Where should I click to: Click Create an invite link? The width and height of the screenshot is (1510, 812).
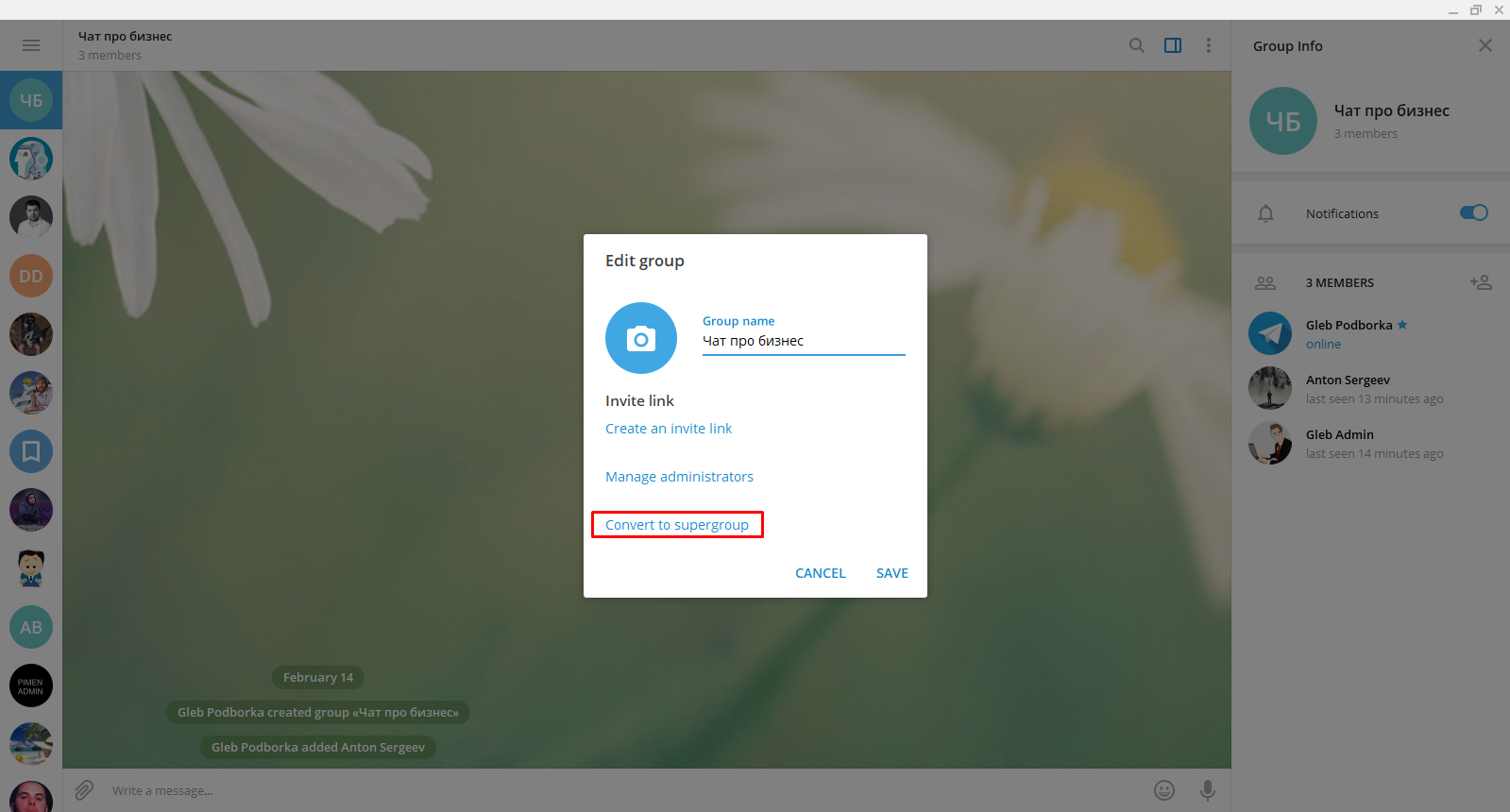pos(669,429)
